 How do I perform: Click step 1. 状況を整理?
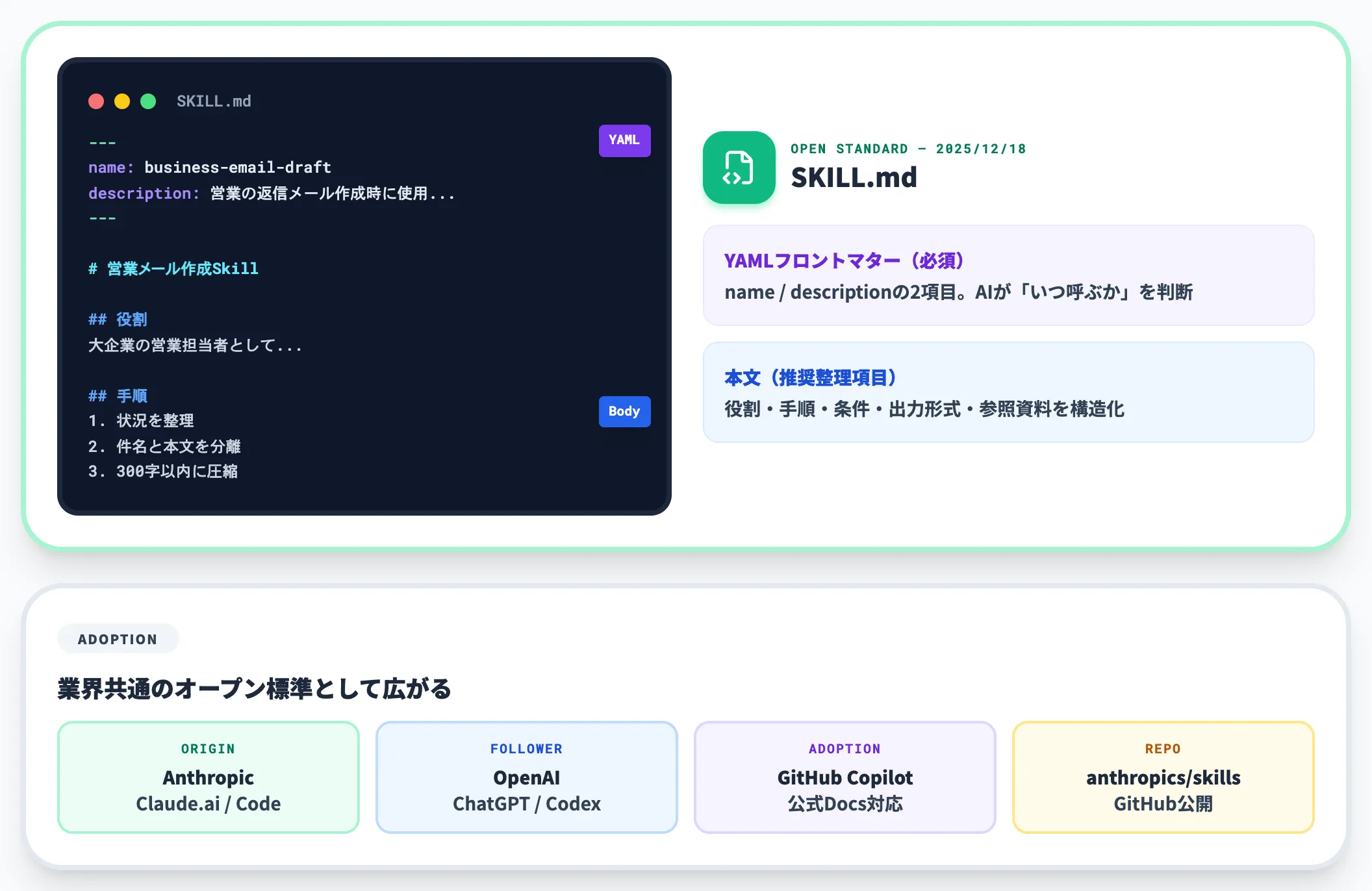(141, 421)
